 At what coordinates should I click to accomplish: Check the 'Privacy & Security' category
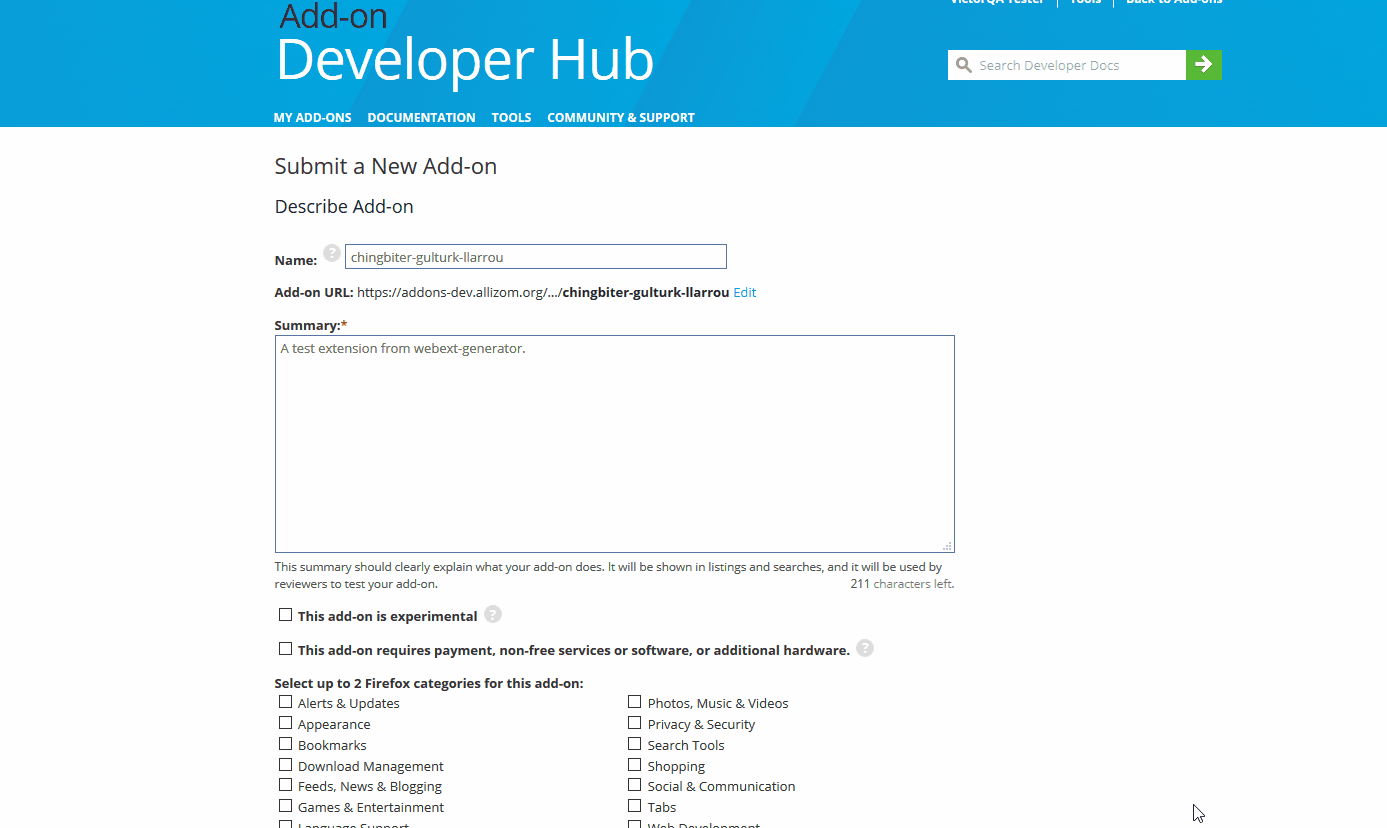(x=634, y=722)
